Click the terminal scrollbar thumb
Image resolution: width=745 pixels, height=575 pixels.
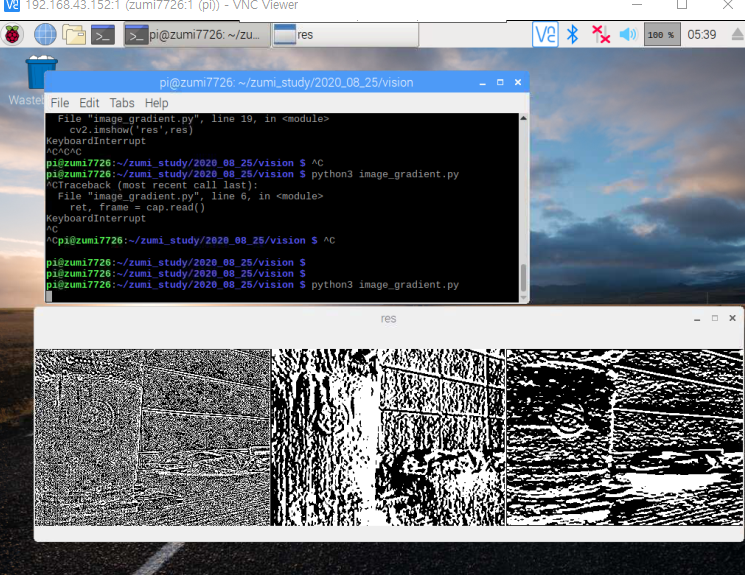click(524, 278)
